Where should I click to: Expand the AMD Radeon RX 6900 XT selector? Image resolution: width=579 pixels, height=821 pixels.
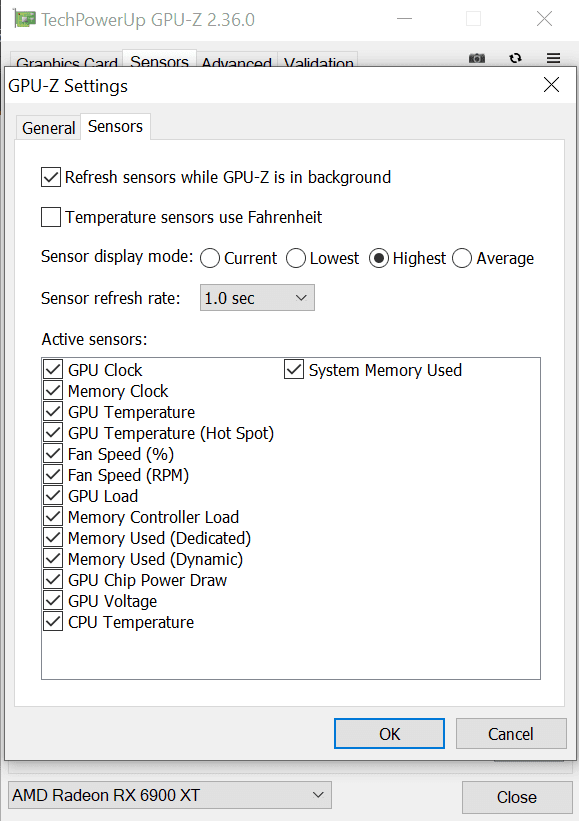pyautogui.click(x=170, y=795)
